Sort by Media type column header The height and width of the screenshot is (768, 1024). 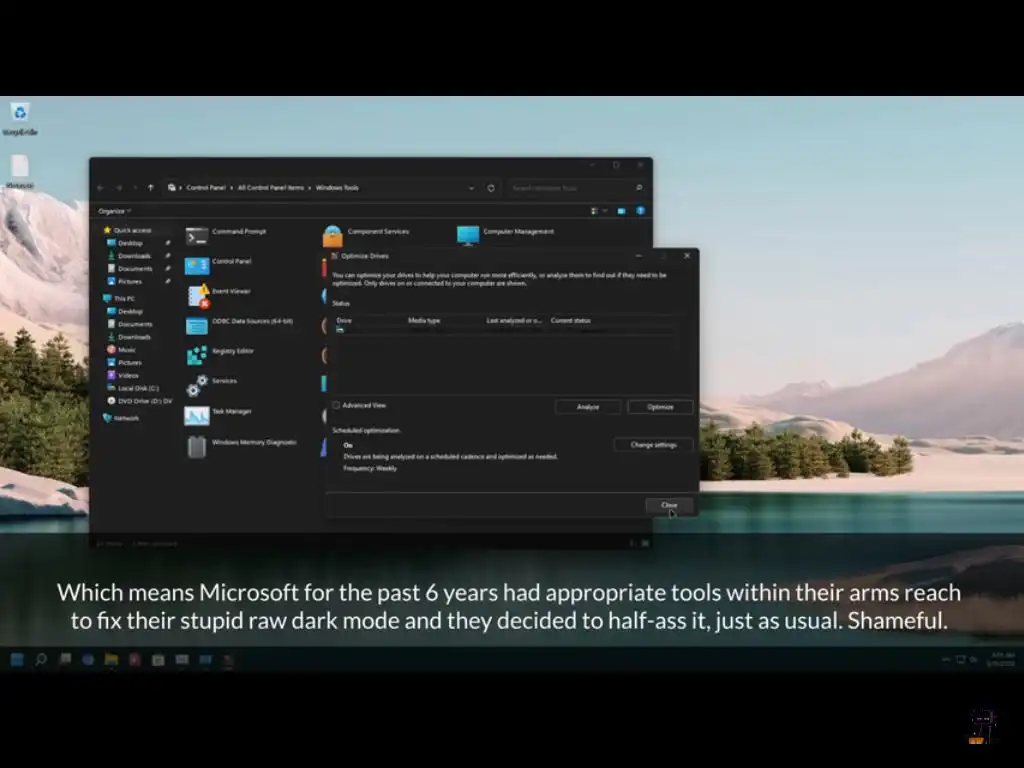pyautogui.click(x=424, y=321)
